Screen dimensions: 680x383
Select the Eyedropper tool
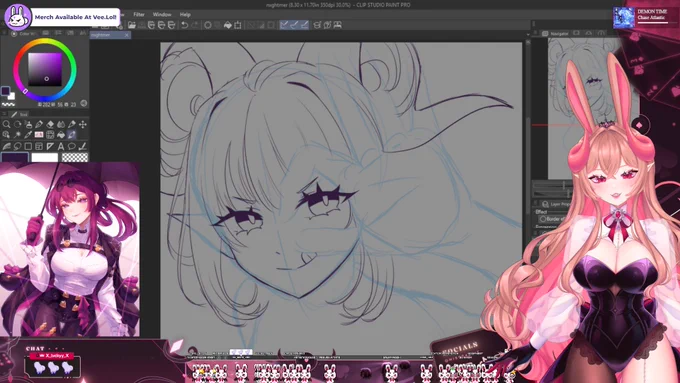click(x=28, y=135)
